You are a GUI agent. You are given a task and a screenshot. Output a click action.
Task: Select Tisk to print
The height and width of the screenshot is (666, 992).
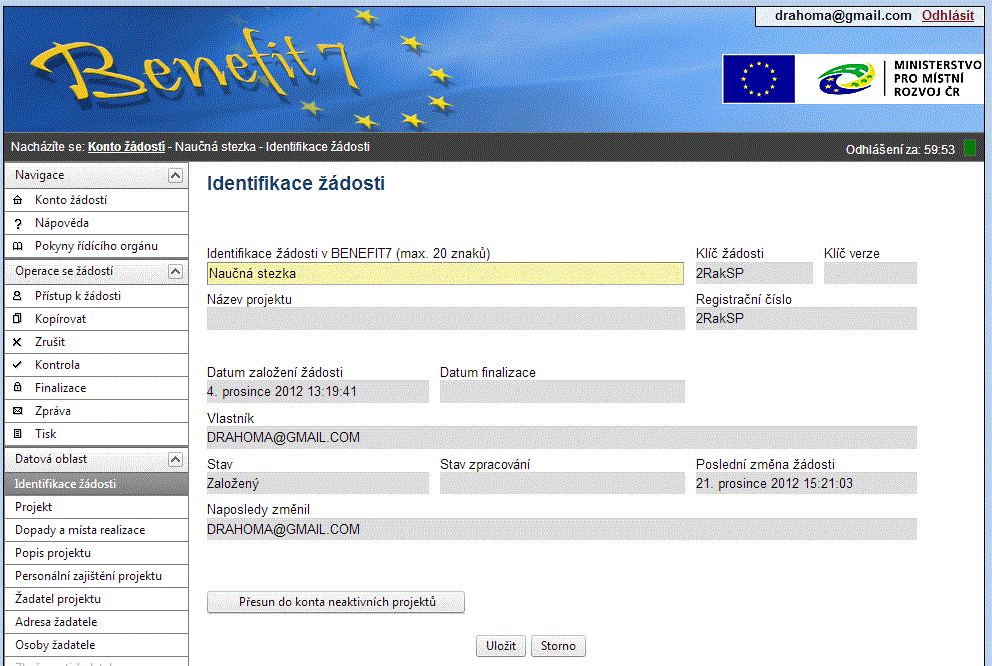point(96,434)
